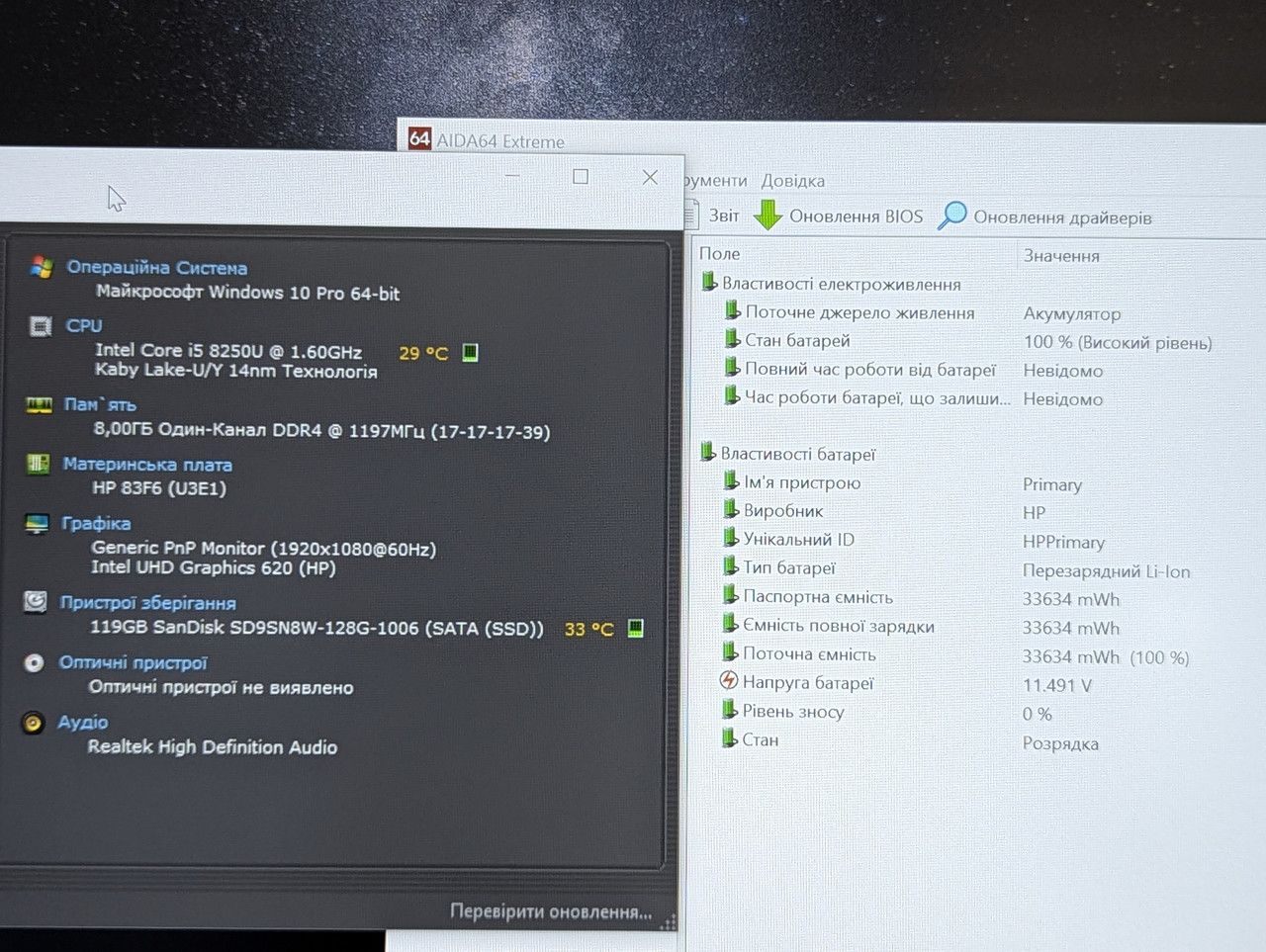Open the Графіка section link
Image resolution: width=1266 pixels, height=952 pixels.
[x=96, y=523]
